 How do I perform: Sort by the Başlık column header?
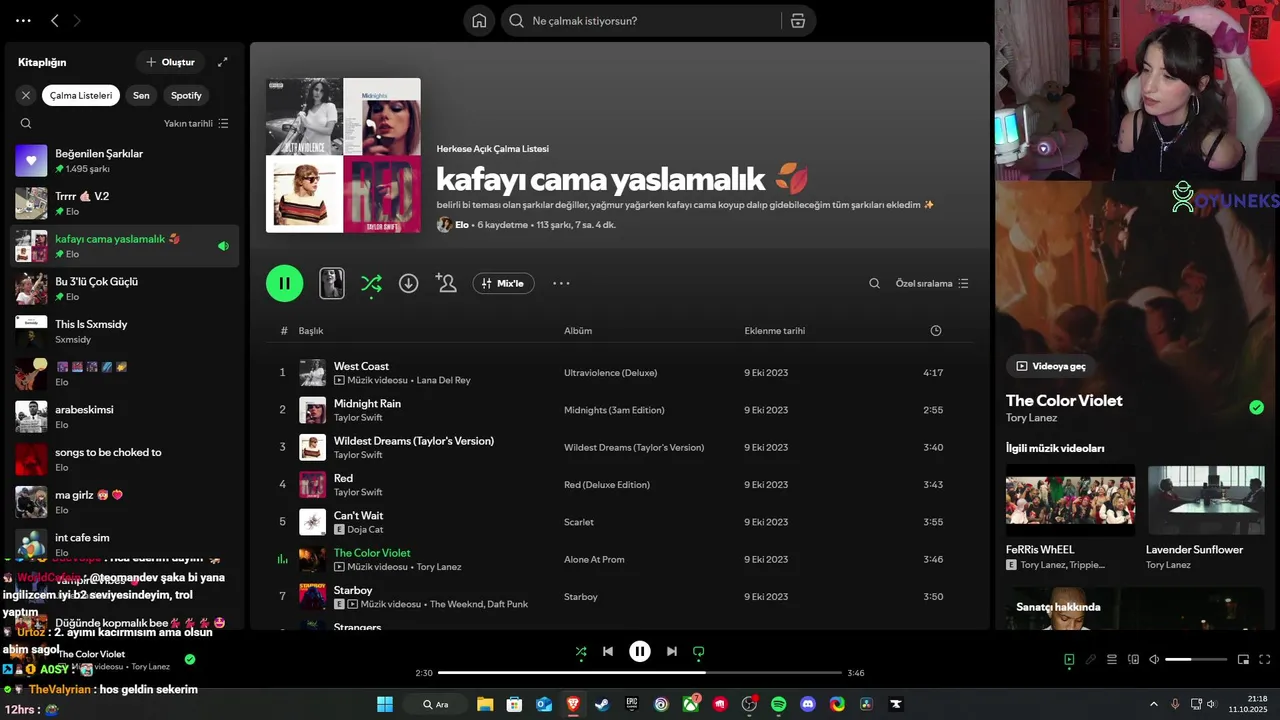point(311,331)
